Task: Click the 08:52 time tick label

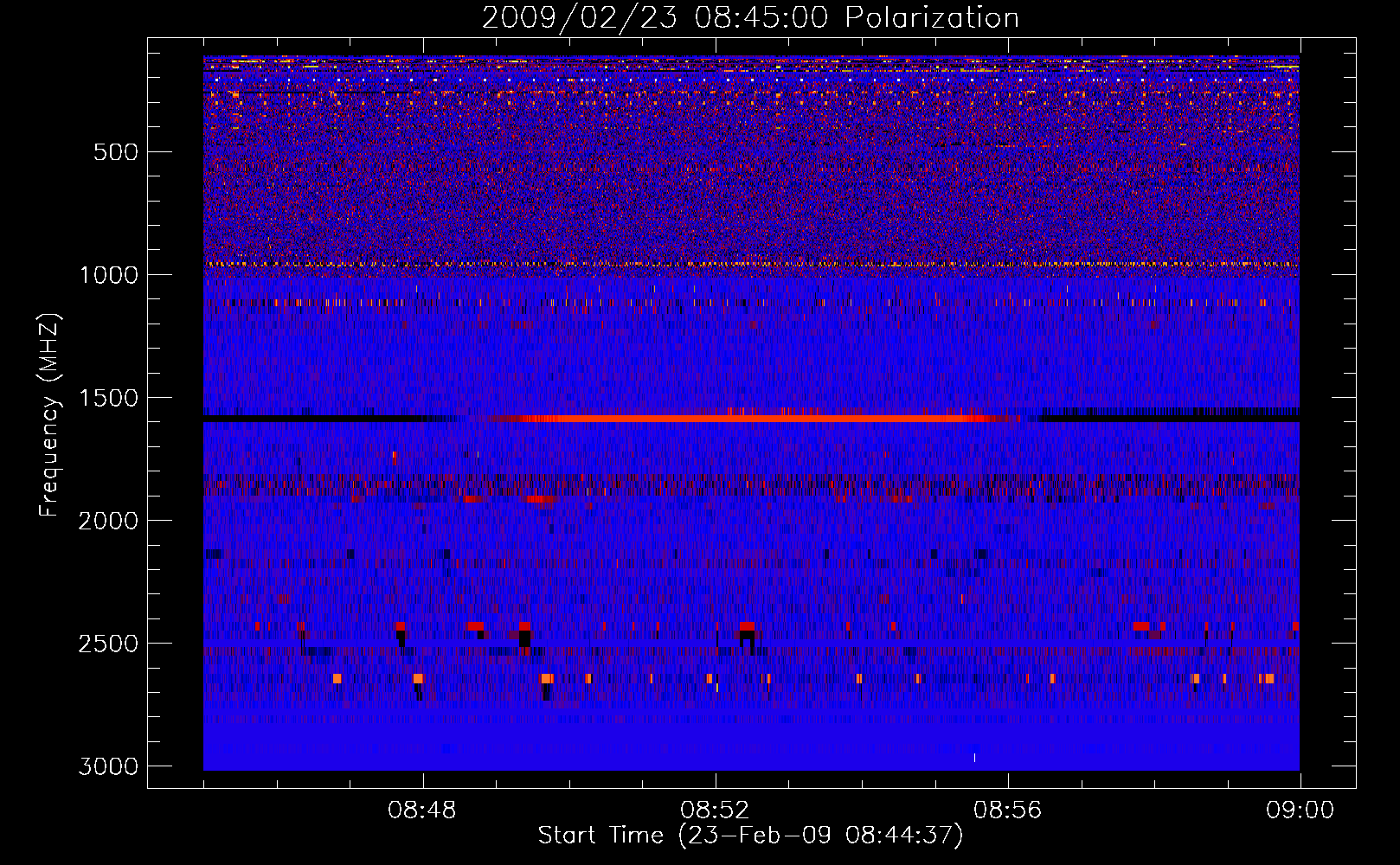Action: click(715, 811)
